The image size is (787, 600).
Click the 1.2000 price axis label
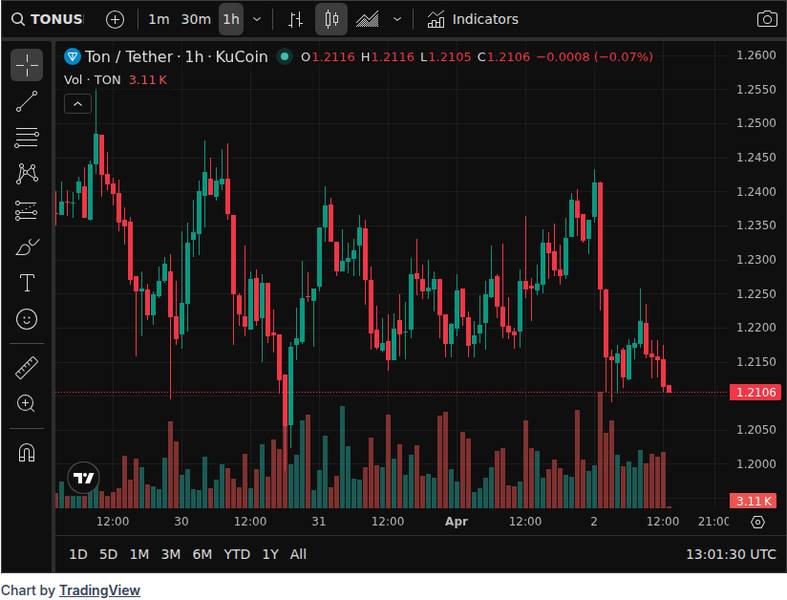pos(756,464)
